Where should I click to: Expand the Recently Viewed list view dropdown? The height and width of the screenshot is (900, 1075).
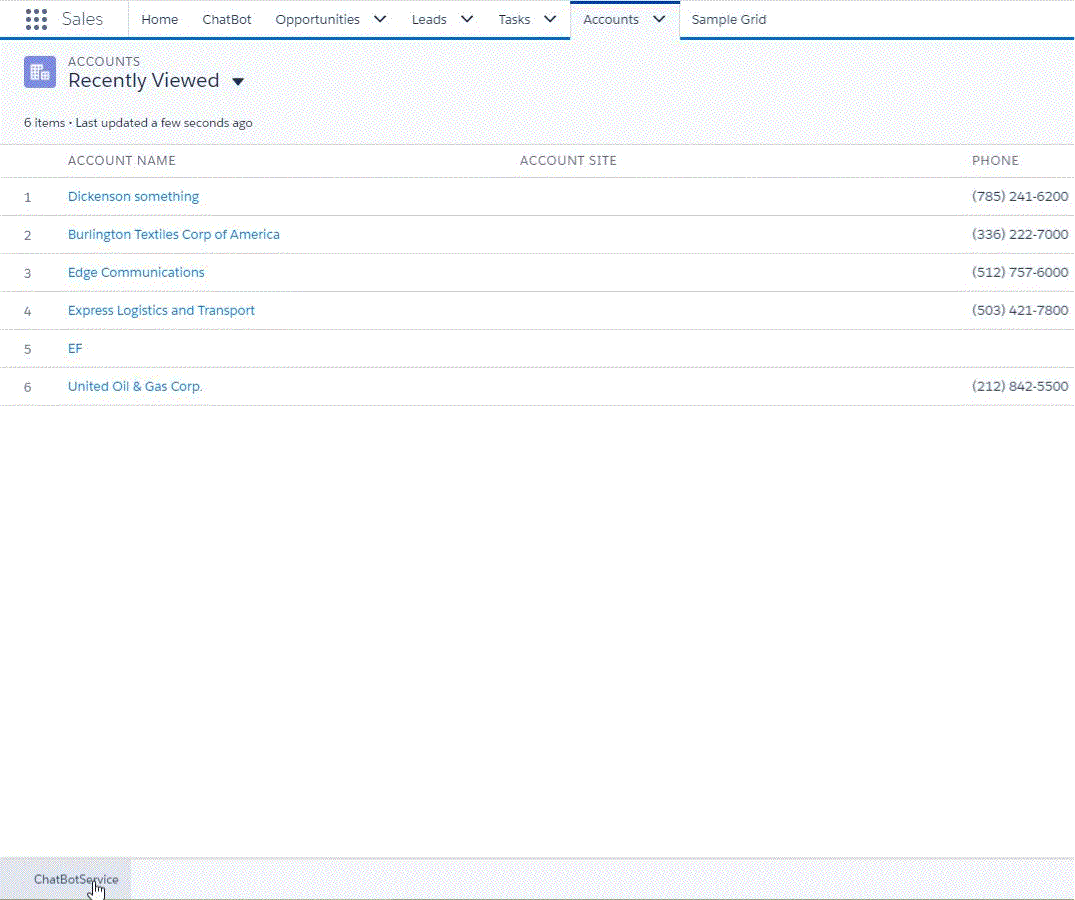tap(238, 82)
